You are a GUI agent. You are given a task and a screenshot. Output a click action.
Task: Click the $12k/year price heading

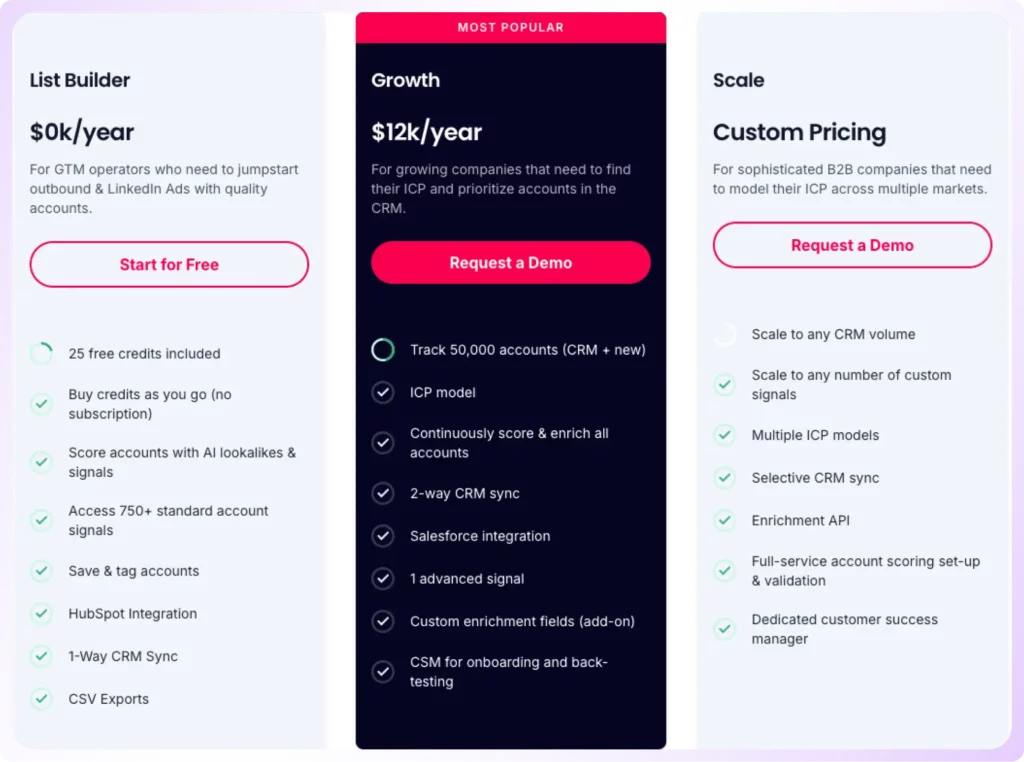426,132
